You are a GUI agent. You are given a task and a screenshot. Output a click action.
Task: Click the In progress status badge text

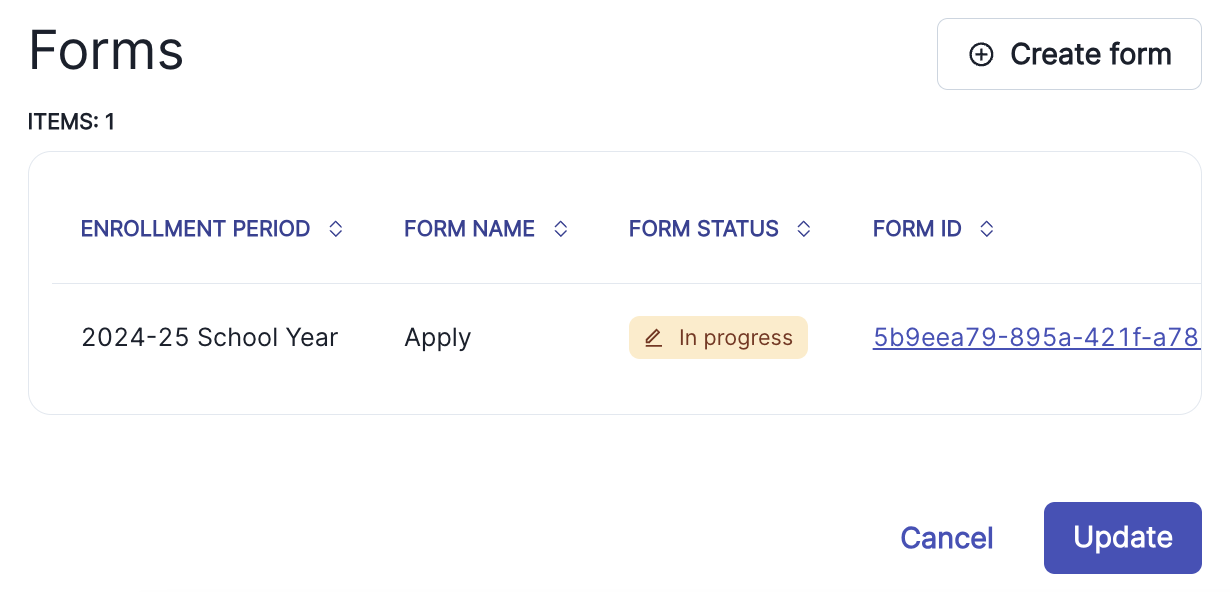(735, 338)
